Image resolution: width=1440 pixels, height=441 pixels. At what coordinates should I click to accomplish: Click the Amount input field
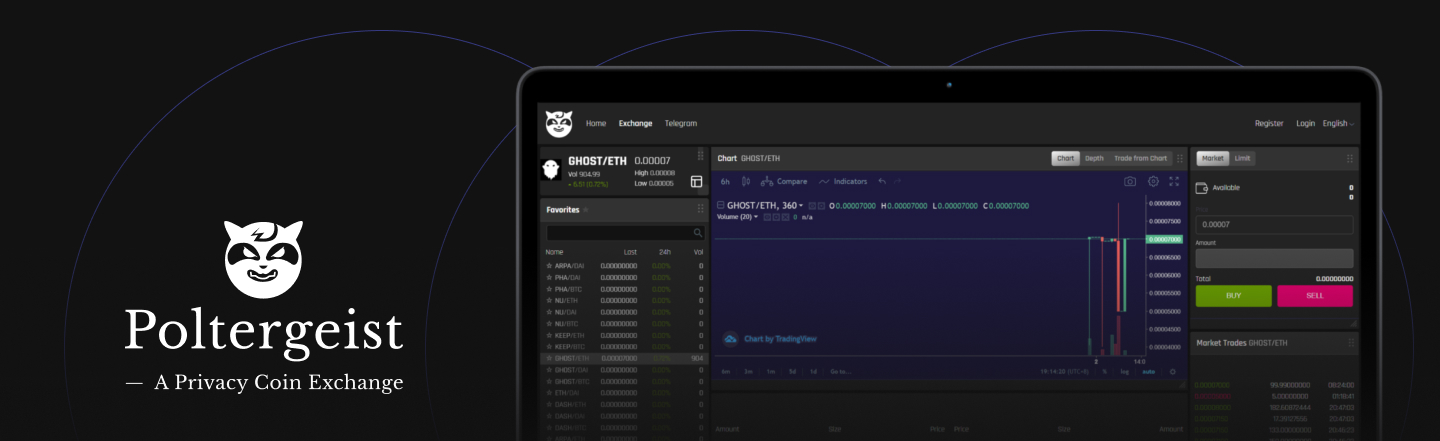pos(1274,258)
